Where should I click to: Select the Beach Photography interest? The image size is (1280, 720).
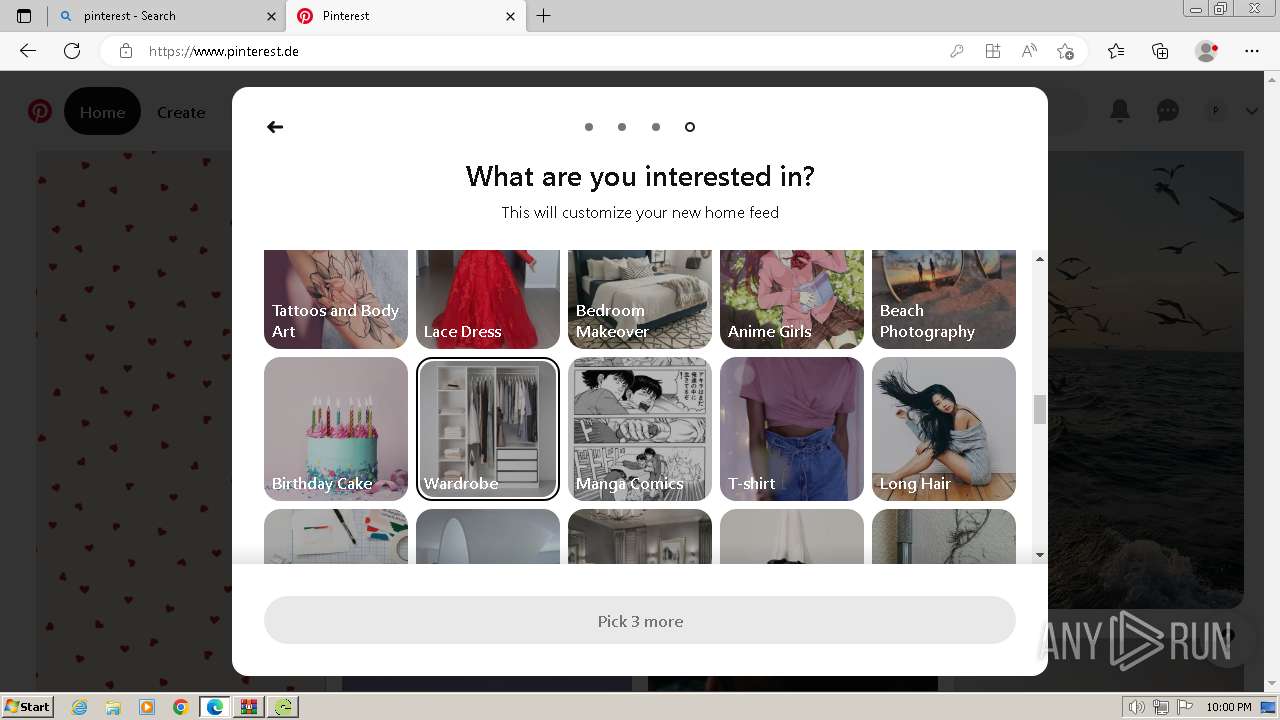pos(944,299)
